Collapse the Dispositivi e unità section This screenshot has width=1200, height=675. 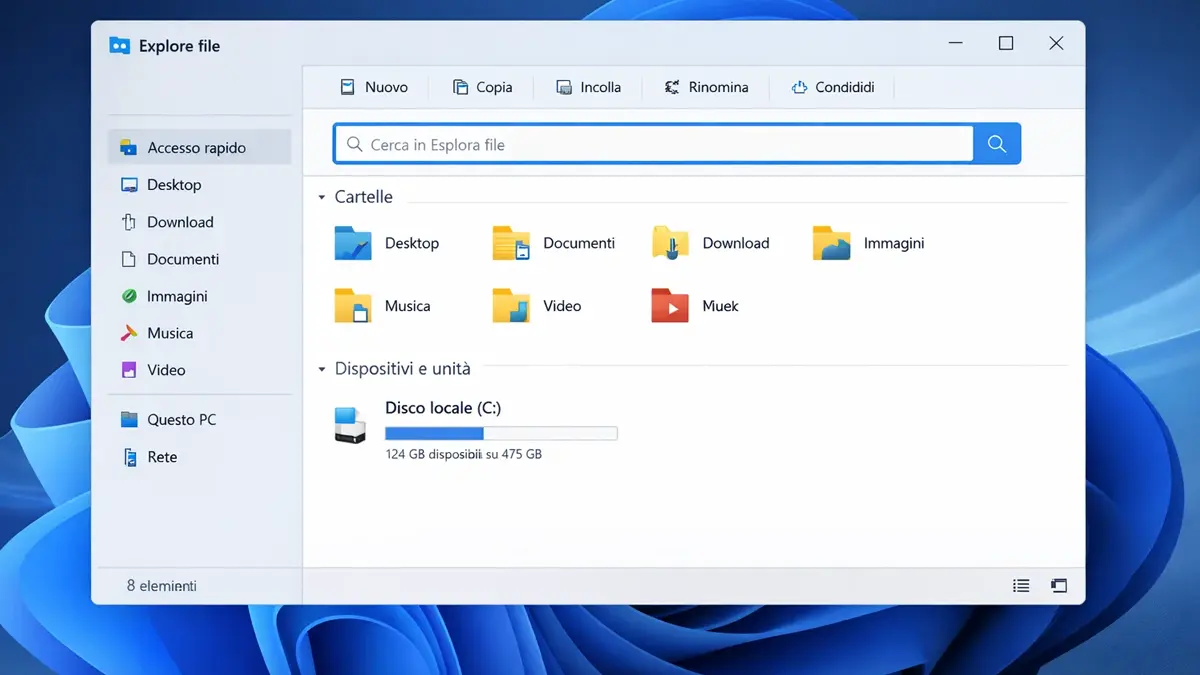click(322, 370)
